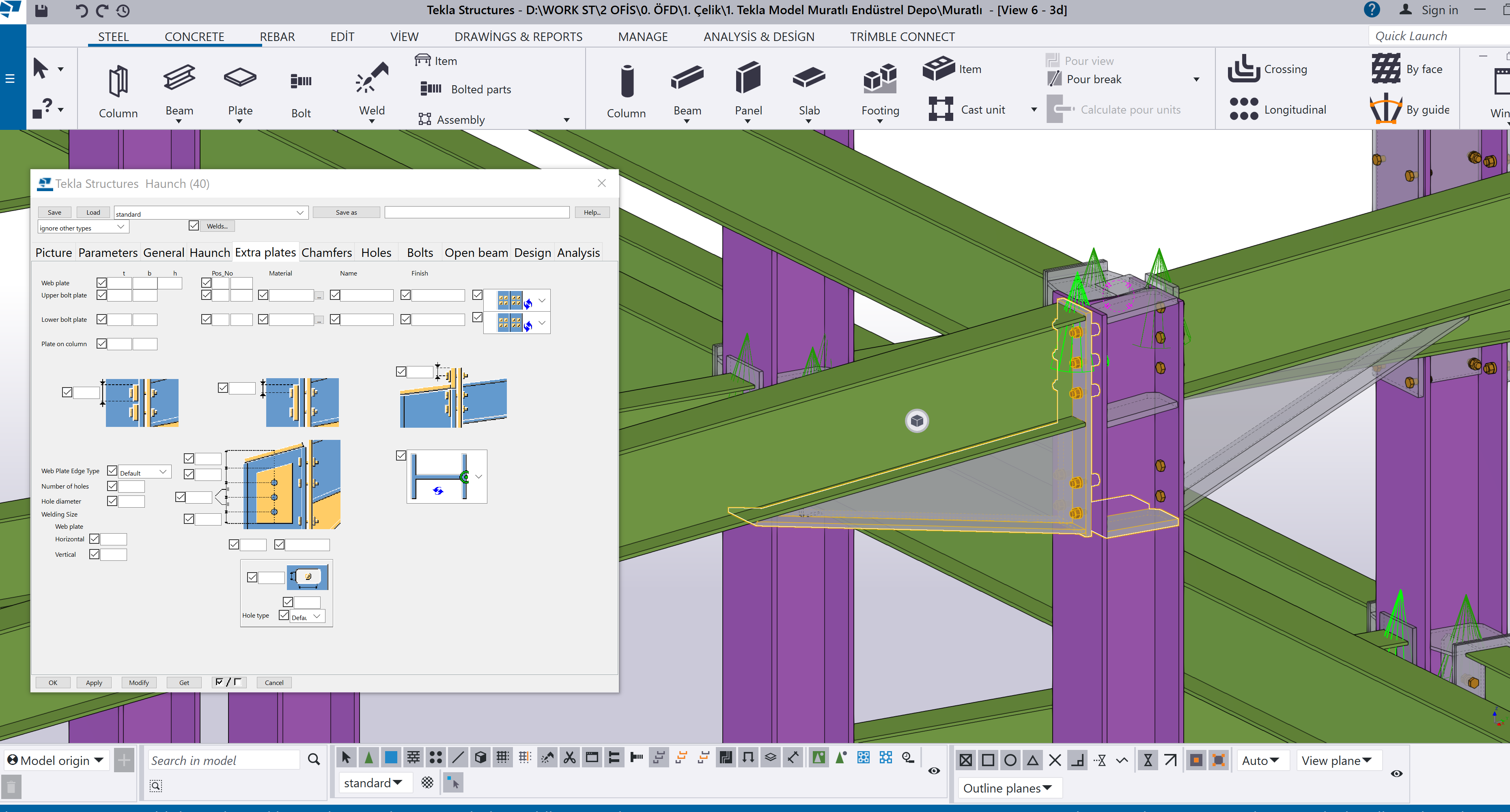Click the Weld tool icon
Viewport: 1510px width, 812px height.
(x=372, y=79)
